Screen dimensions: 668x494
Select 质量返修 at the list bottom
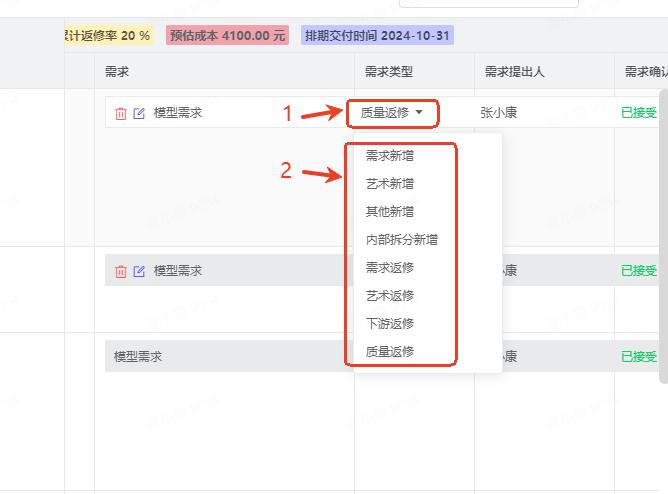(x=390, y=352)
